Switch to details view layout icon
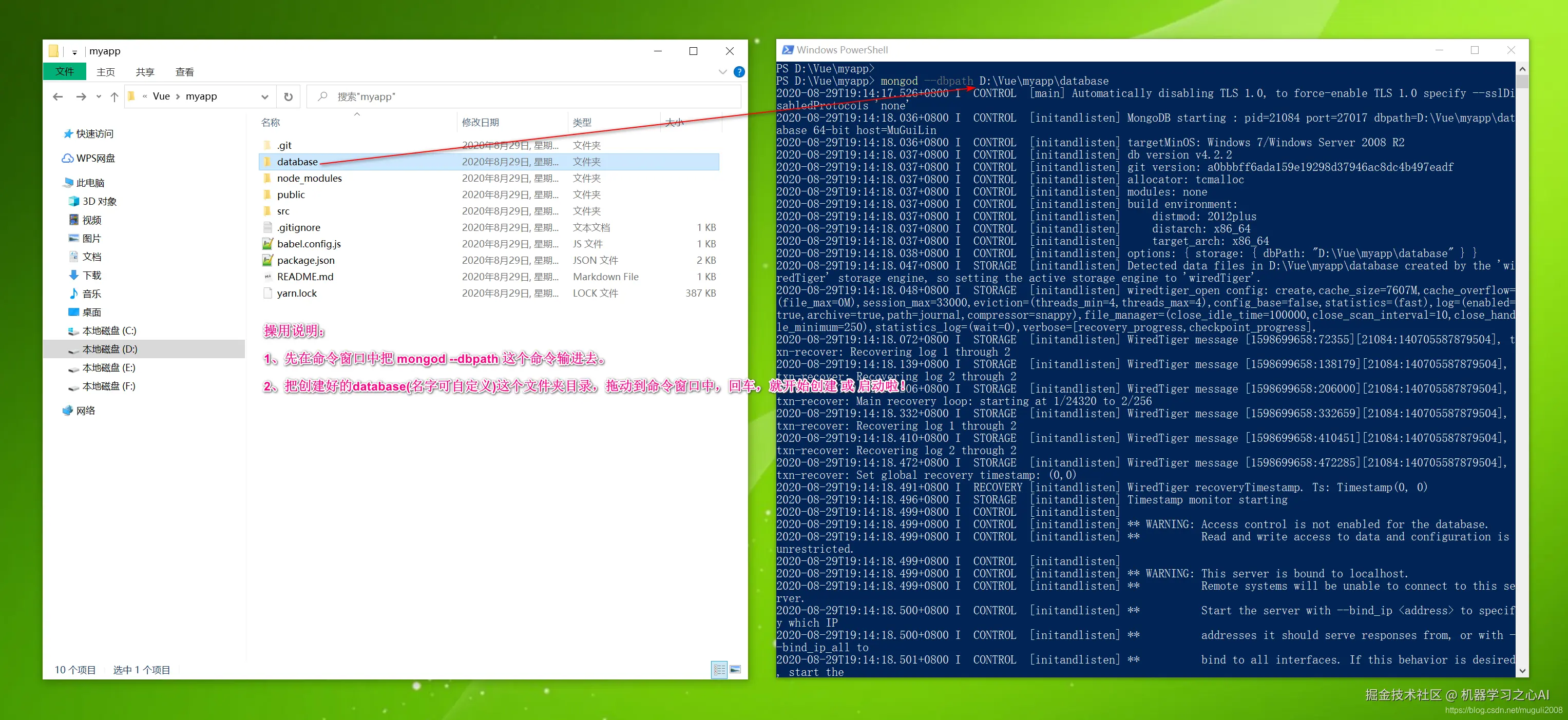This screenshot has height=720, width=1568. (719, 670)
